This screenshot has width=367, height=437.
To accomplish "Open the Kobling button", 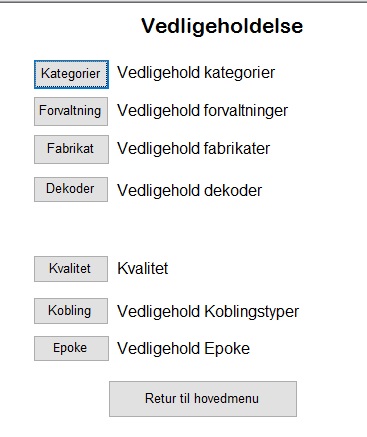I will (x=71, y=311).
